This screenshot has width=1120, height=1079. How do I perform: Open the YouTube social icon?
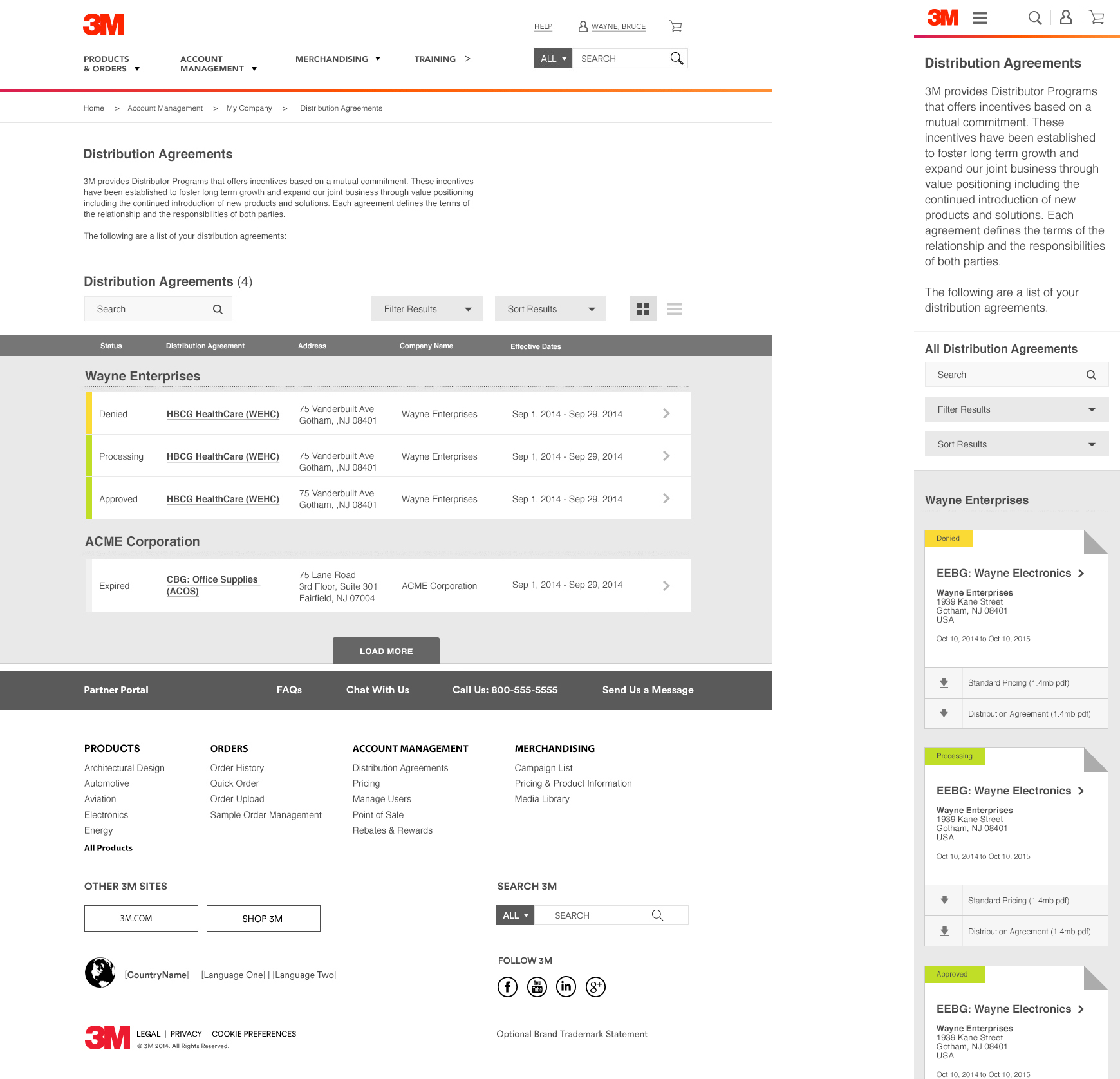(x=537, y=986)
